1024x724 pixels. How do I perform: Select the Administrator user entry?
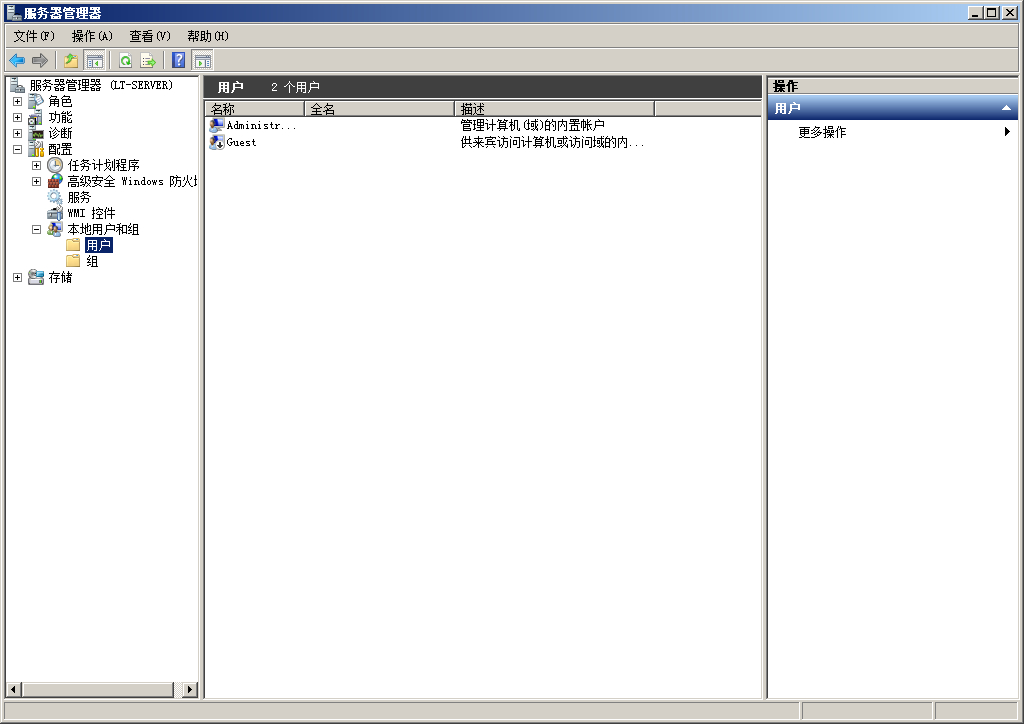pos(260,126)
